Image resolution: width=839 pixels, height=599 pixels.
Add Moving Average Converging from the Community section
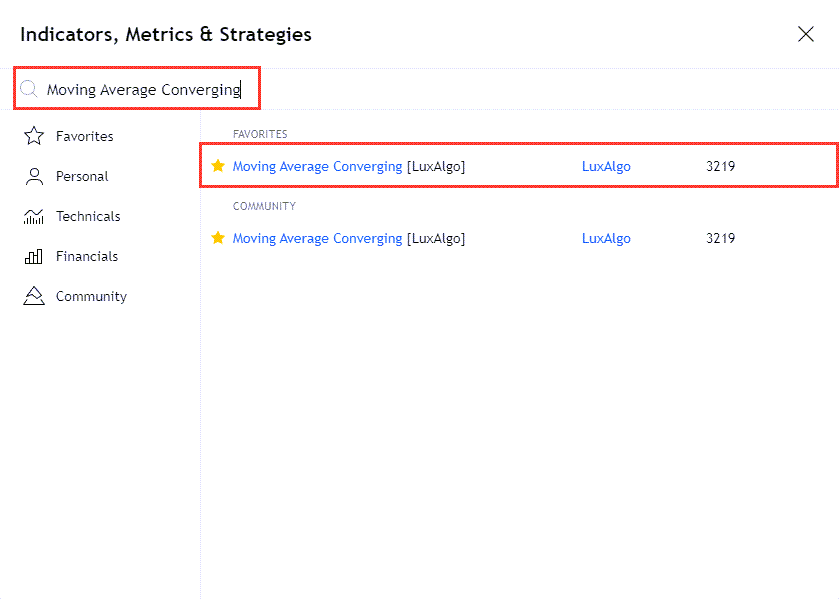317,238
